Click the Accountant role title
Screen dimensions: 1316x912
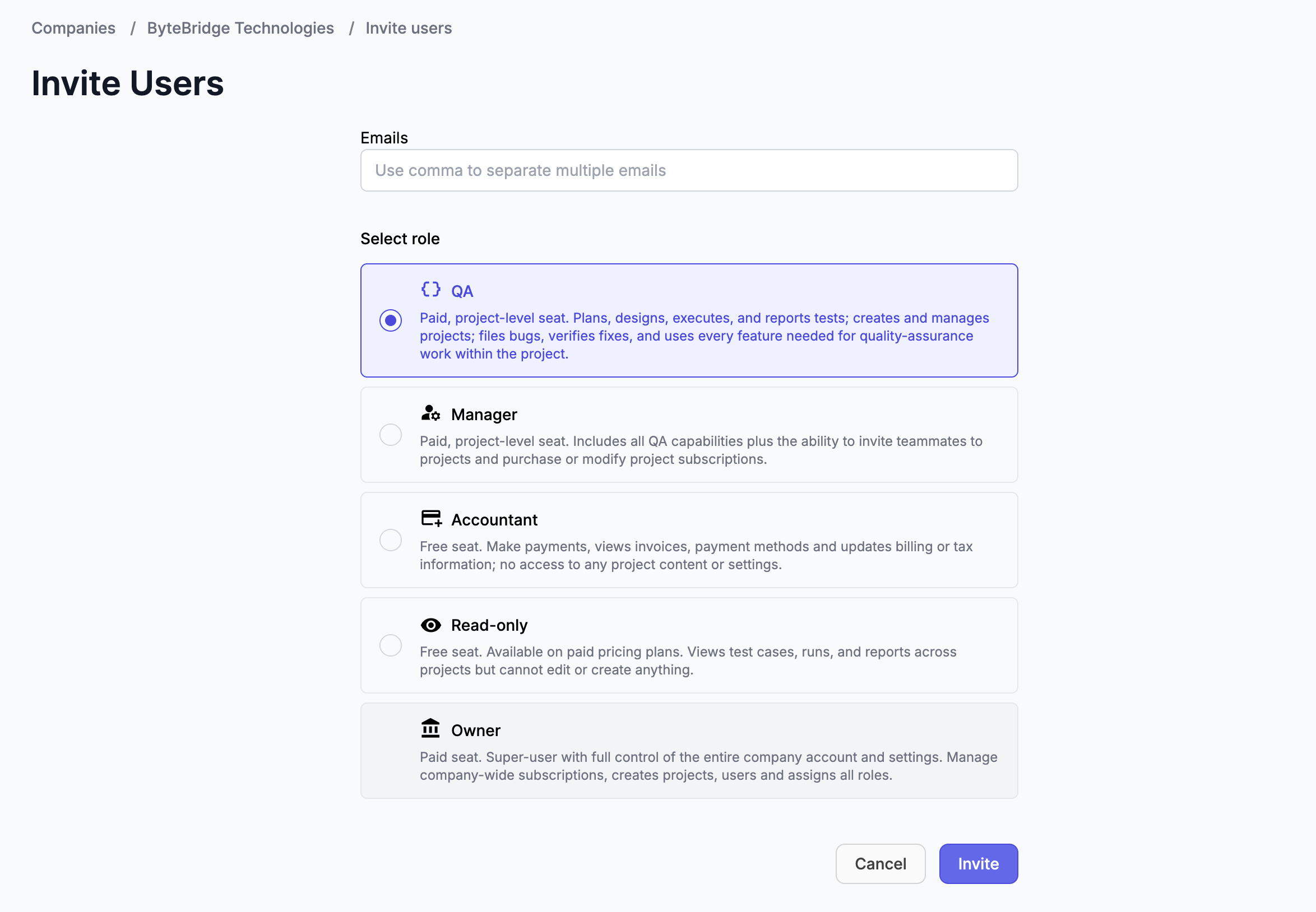(x=494, y=520)
